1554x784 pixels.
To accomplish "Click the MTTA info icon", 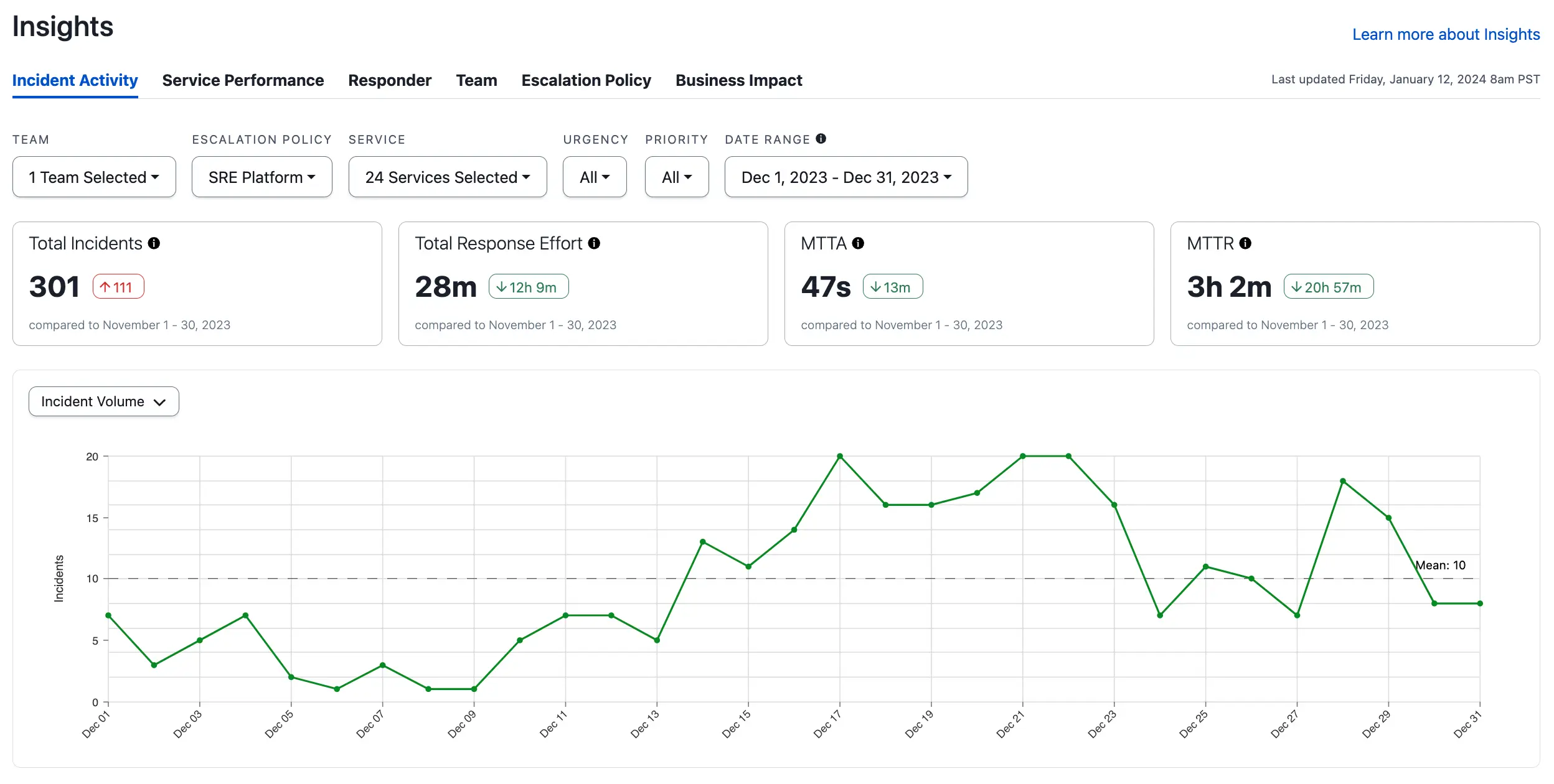I will point(858,243).
